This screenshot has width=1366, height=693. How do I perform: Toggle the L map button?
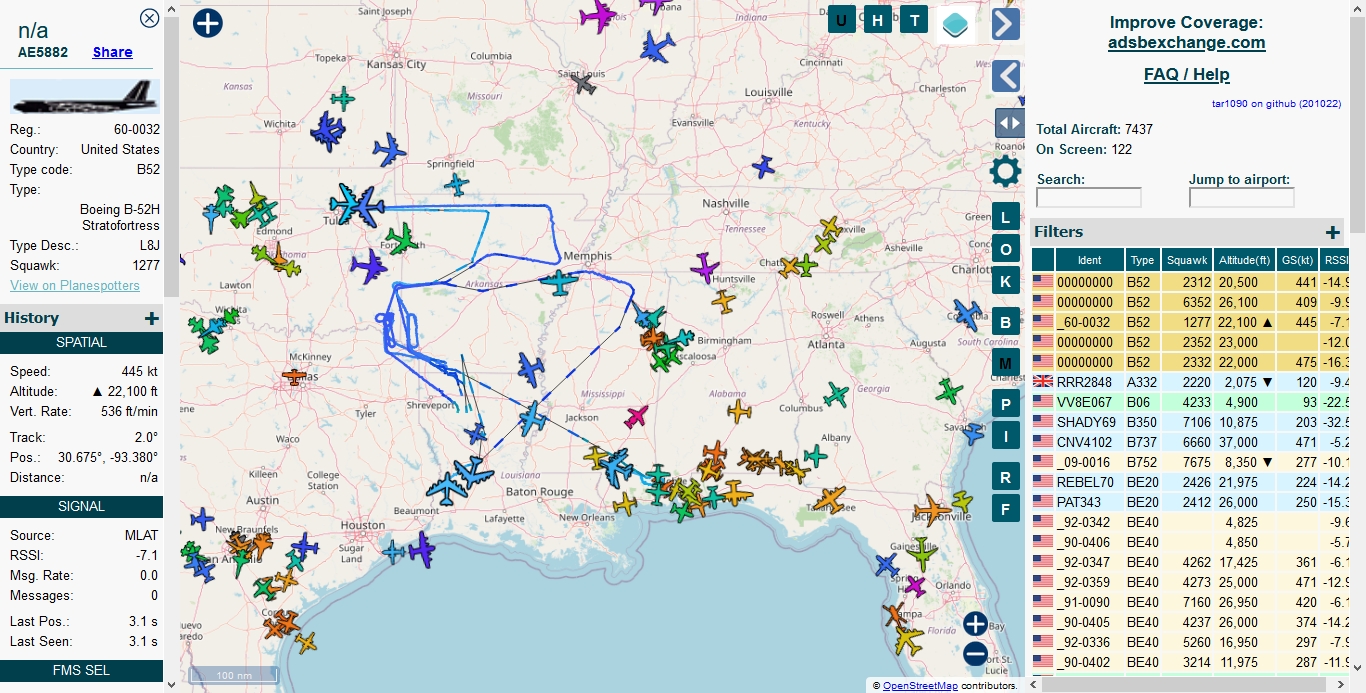(1005, 217)
